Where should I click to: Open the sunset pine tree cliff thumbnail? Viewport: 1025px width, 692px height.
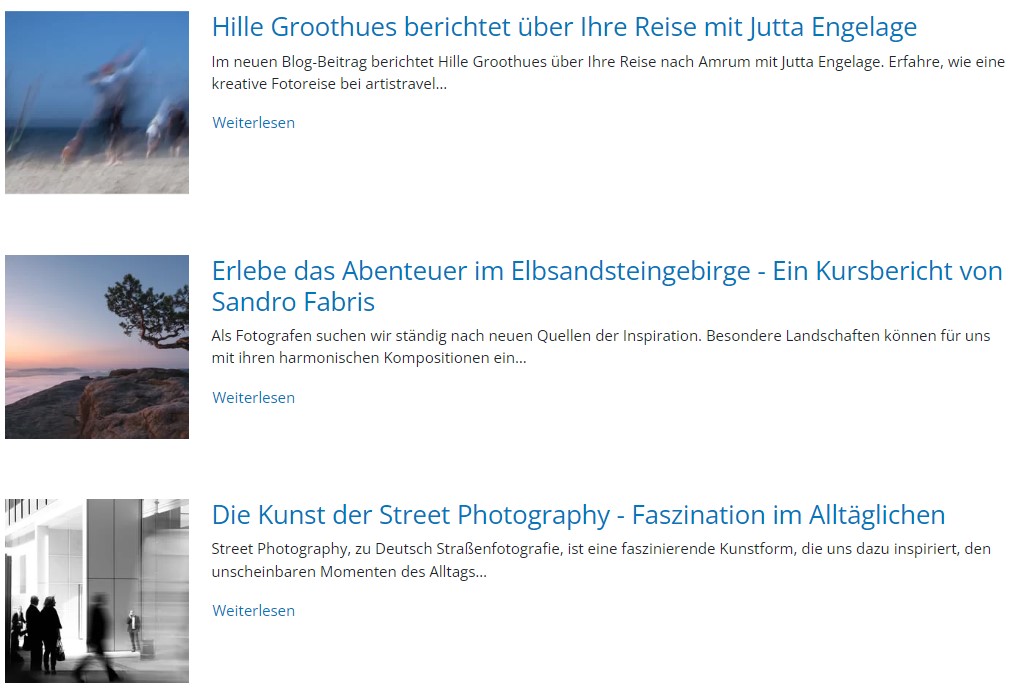[97, 346]
